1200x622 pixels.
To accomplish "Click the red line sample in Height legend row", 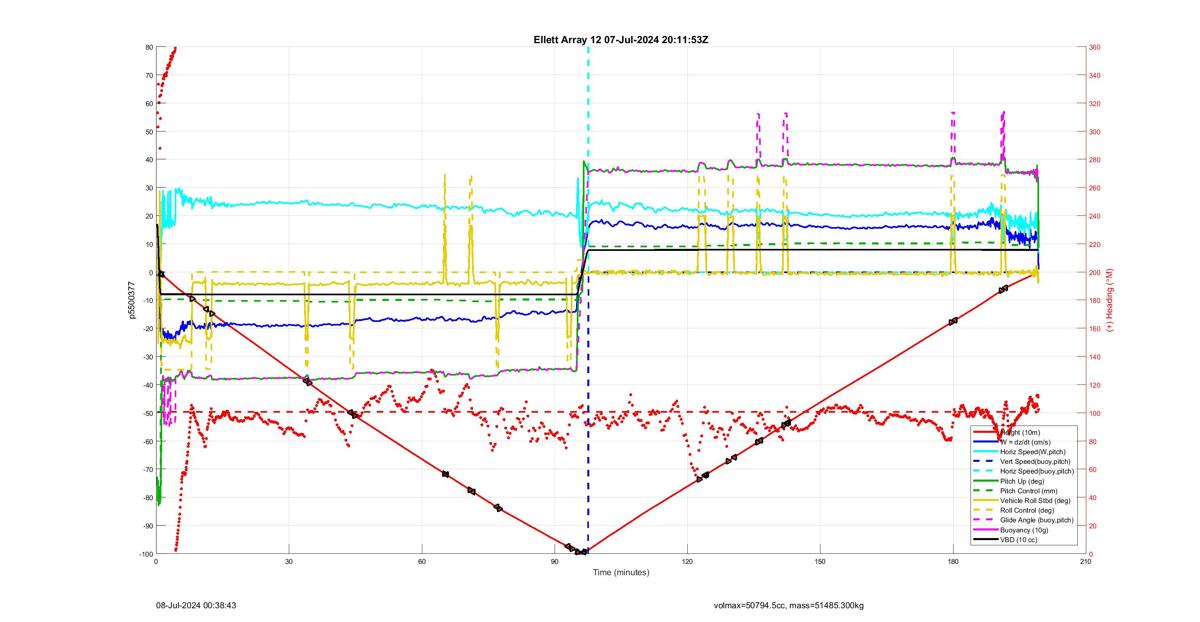I will (x=986, y=433).
